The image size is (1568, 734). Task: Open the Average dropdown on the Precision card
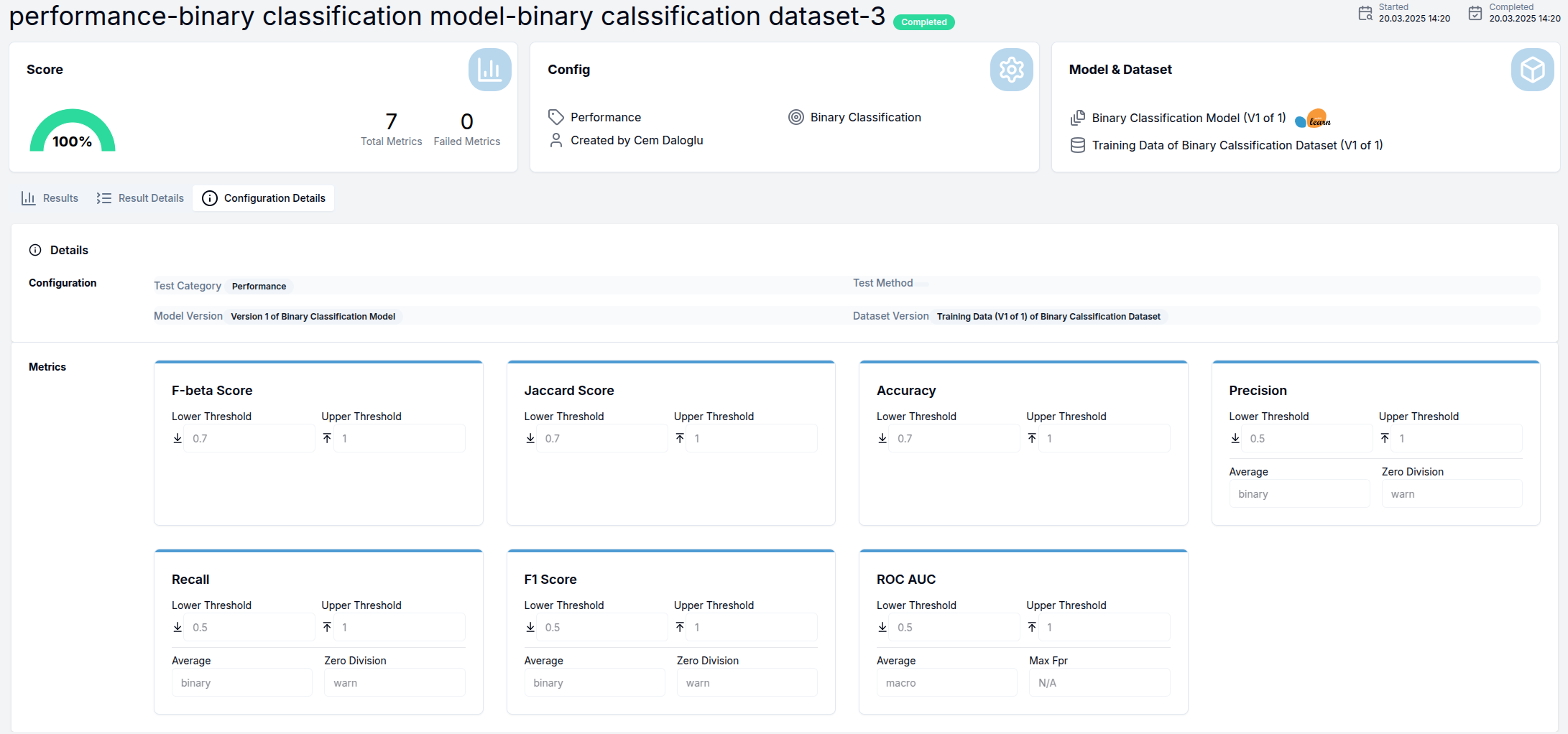[x=1299, y=493]
